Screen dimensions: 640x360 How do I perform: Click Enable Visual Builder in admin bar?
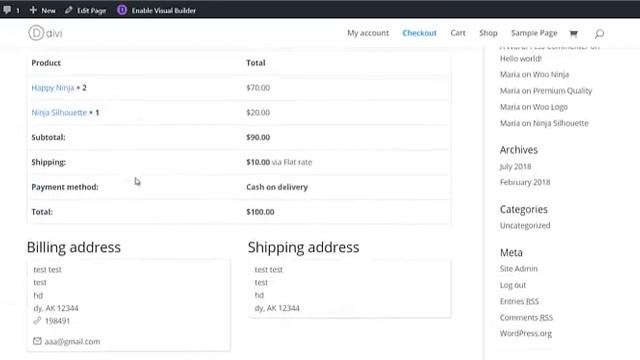(163, 11)
